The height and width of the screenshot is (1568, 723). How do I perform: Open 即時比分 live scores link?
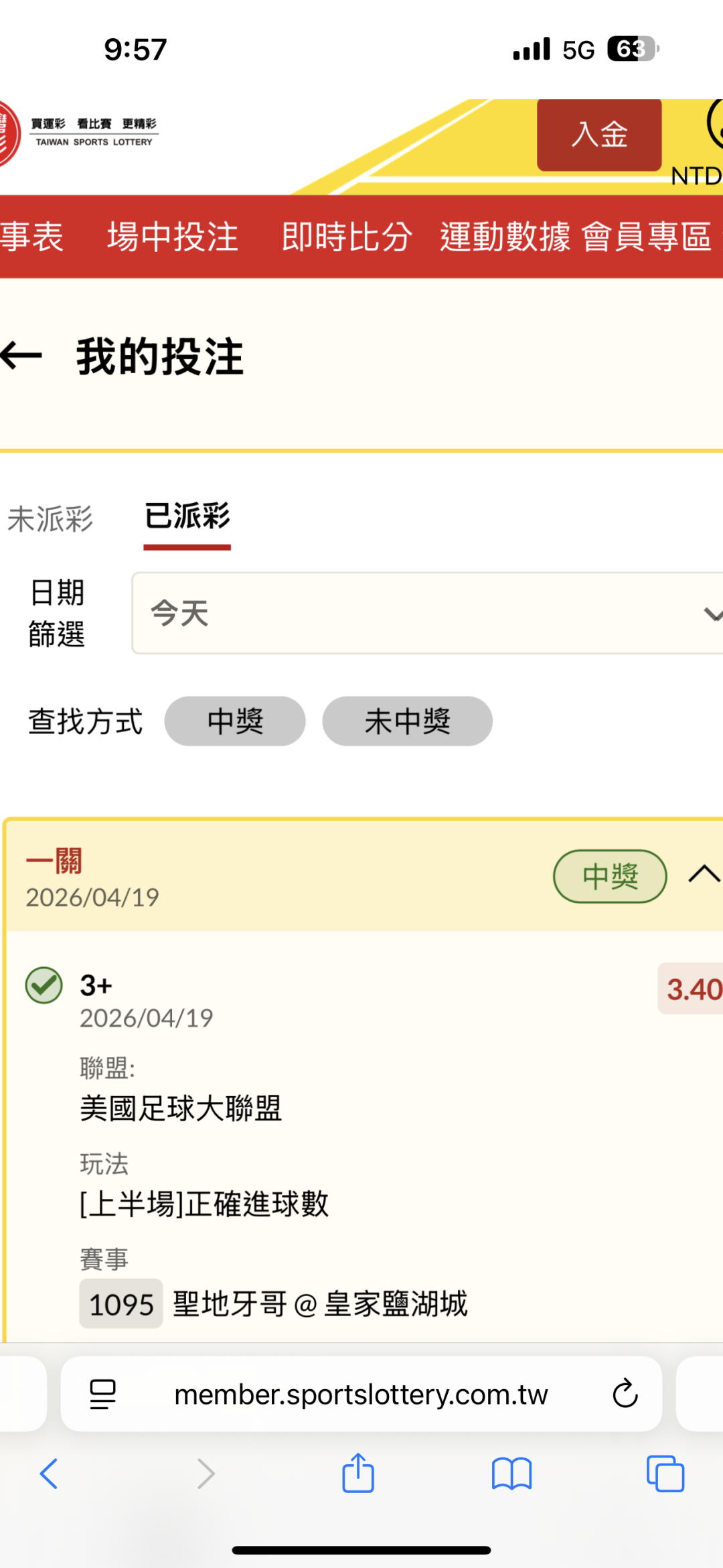click(x=347, y=236)
